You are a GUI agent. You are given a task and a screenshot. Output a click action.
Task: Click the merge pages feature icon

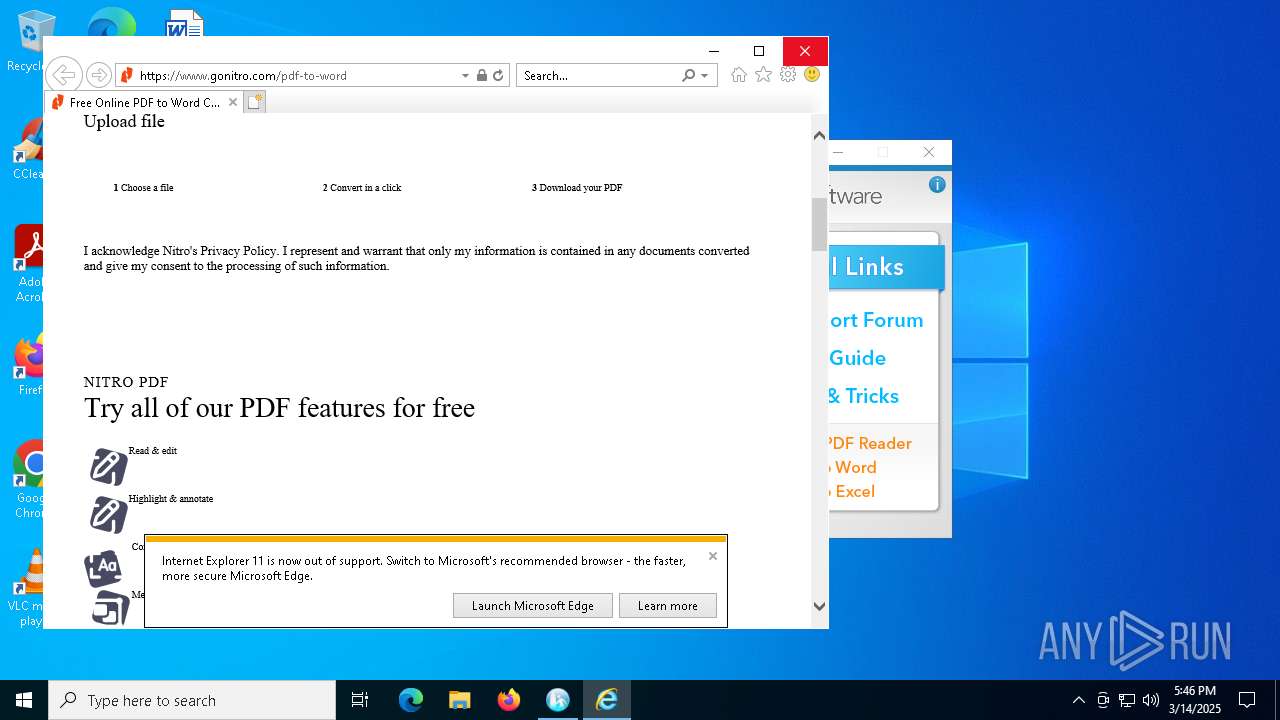pyautogui.click(x=111, y=607)
